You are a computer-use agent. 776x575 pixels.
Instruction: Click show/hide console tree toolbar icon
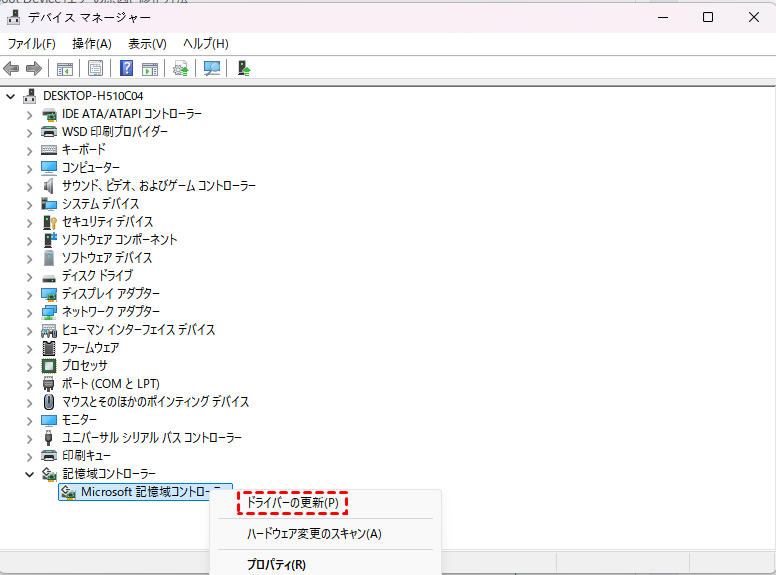(64, 68)
